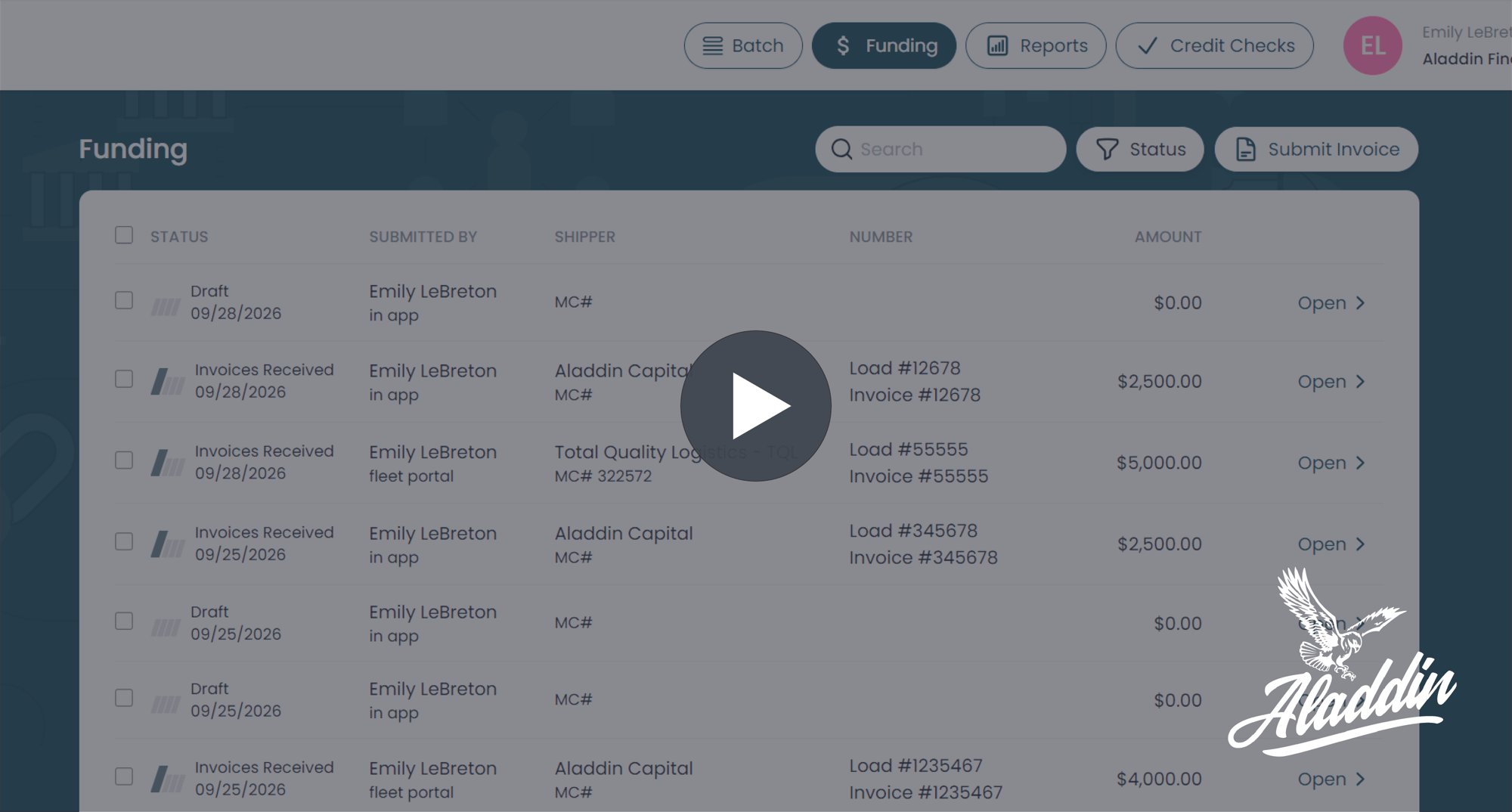
Task: Click the NUMBER column header
Action: (881, 237)
